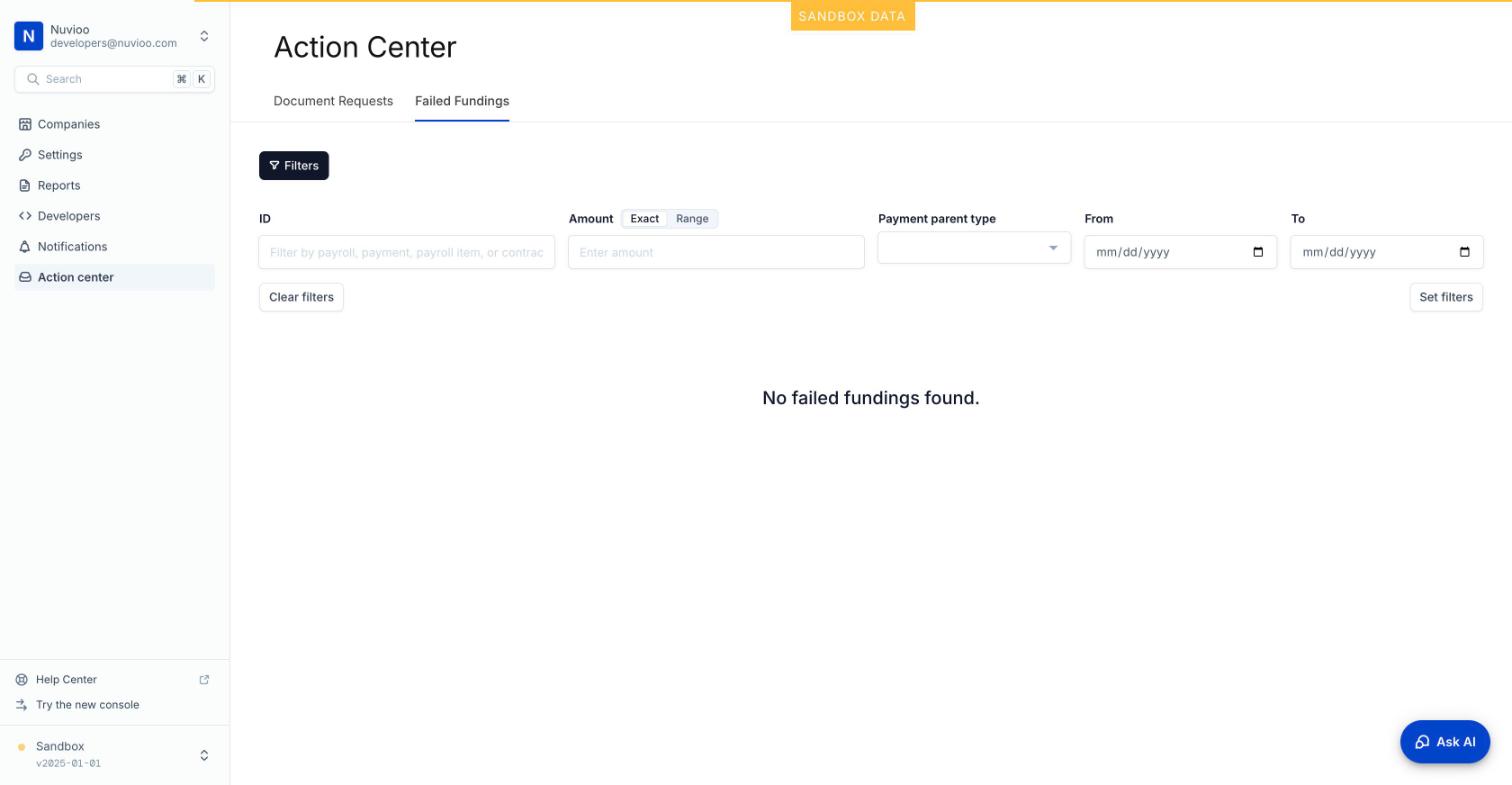Click the Companies building icon
This screenshot has height=785, width=1512.
click(x=25, y=124)
